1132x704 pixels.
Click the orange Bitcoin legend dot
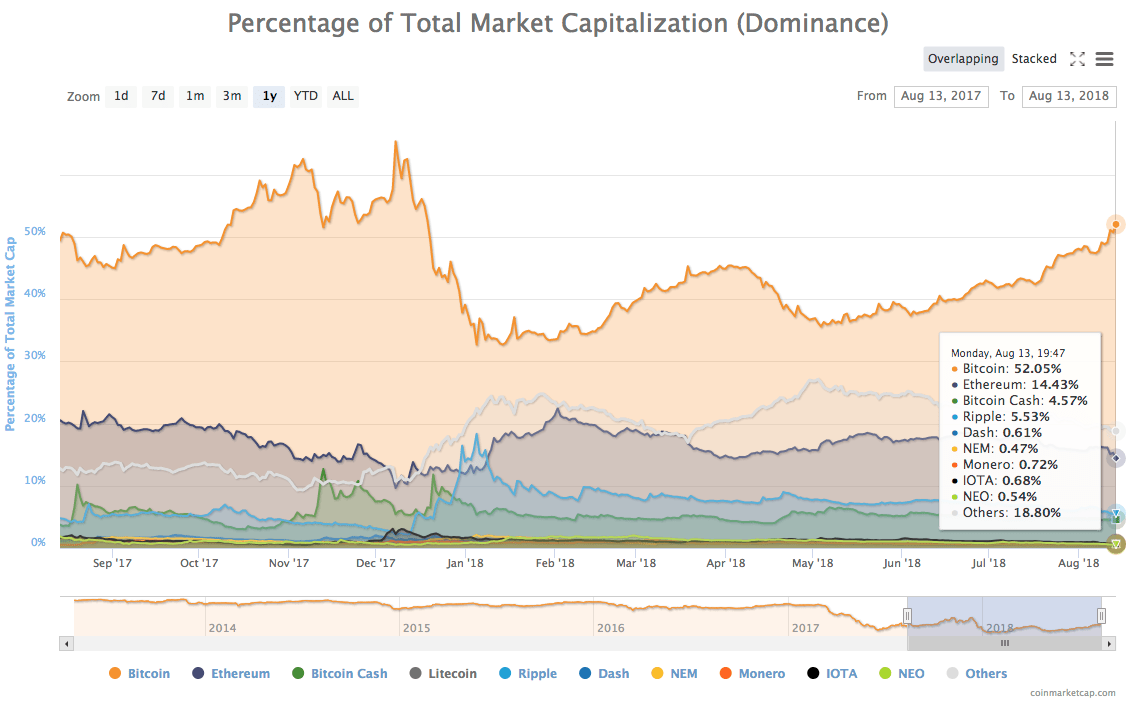point(113,673)
